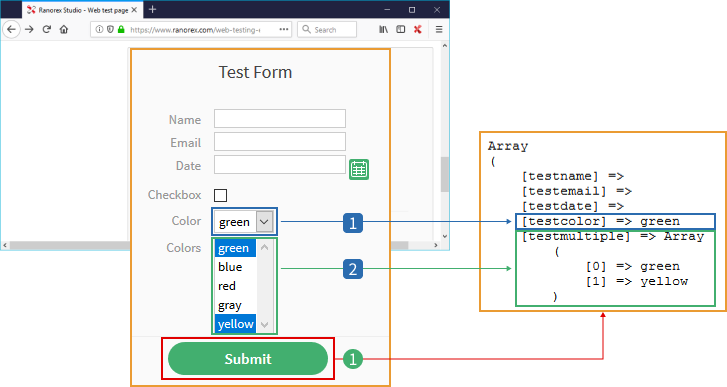The width and height of the screenshot is (727, 387).
Task: Open tracking protection shield icon
Action: click(x=110, y=29)
